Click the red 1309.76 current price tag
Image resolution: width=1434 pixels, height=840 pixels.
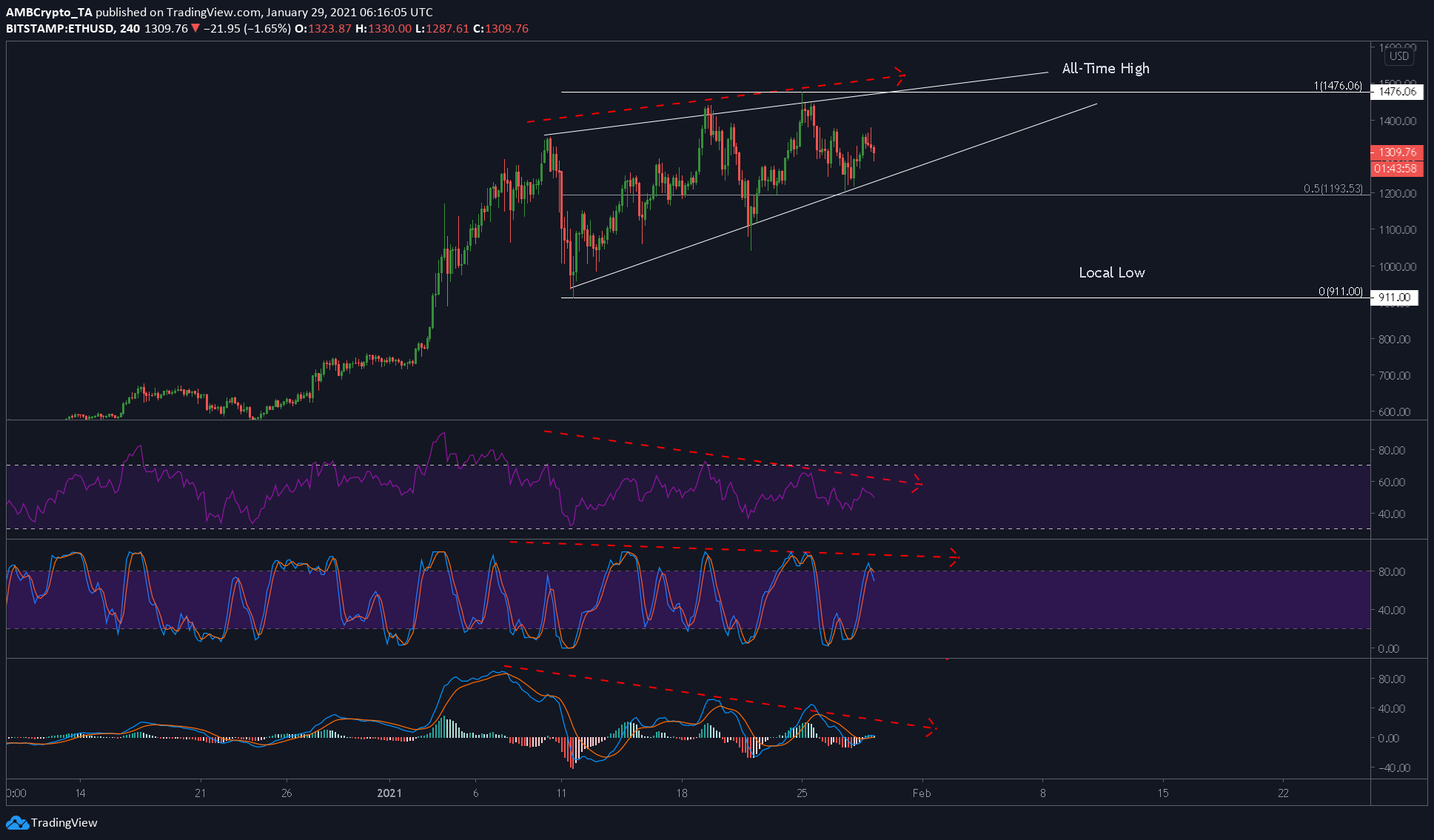point(1396,152)
